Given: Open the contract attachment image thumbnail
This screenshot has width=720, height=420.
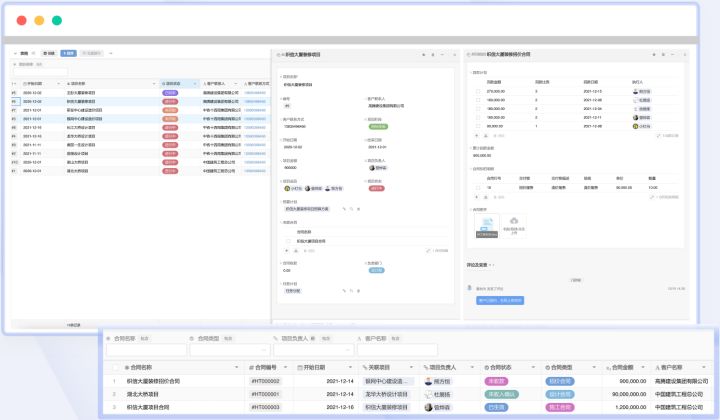Looking at the screenshot, I should tap(485, 224).
